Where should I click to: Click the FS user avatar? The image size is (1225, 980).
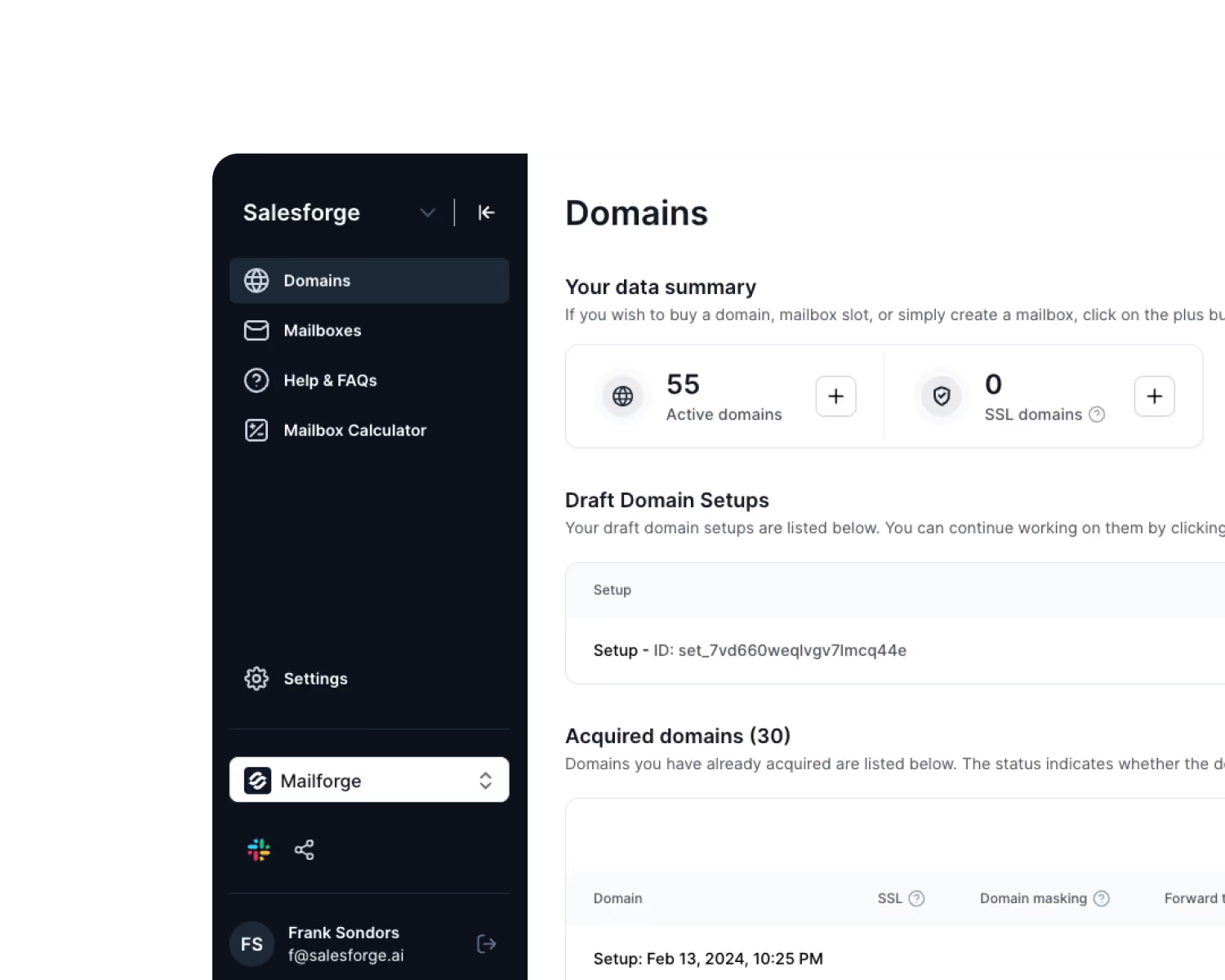pos(252,944)
